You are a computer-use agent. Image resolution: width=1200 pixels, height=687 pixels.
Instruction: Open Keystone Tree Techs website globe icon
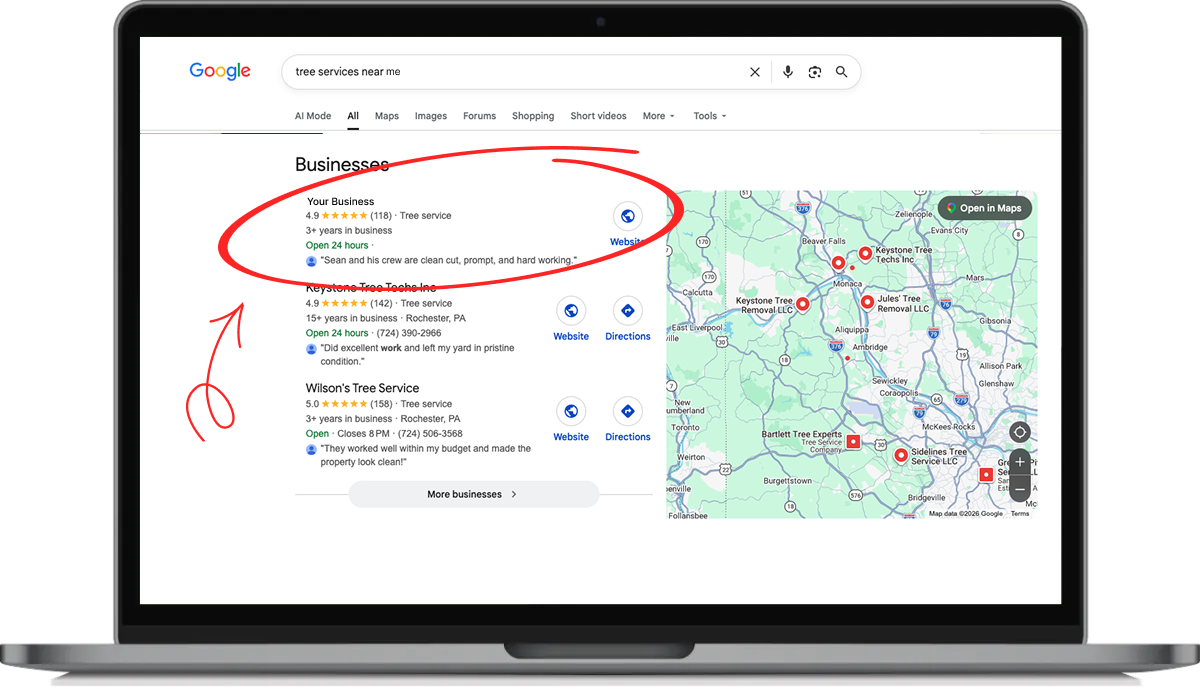571,311
